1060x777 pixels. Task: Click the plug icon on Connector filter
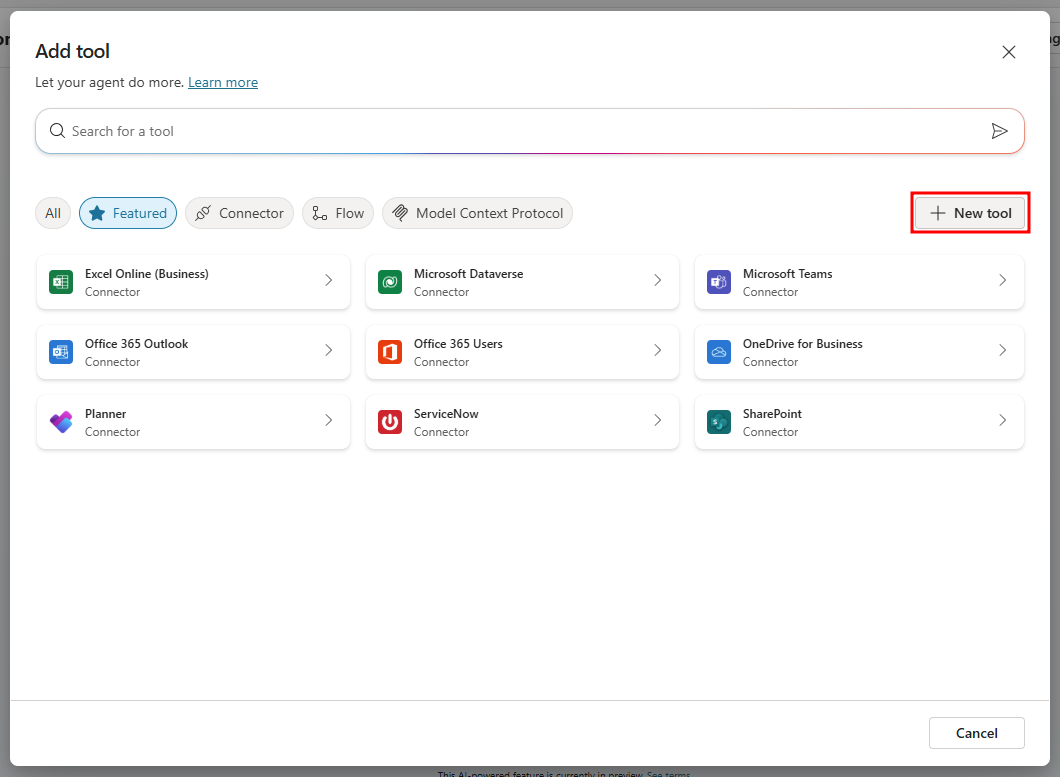point(203,213)
